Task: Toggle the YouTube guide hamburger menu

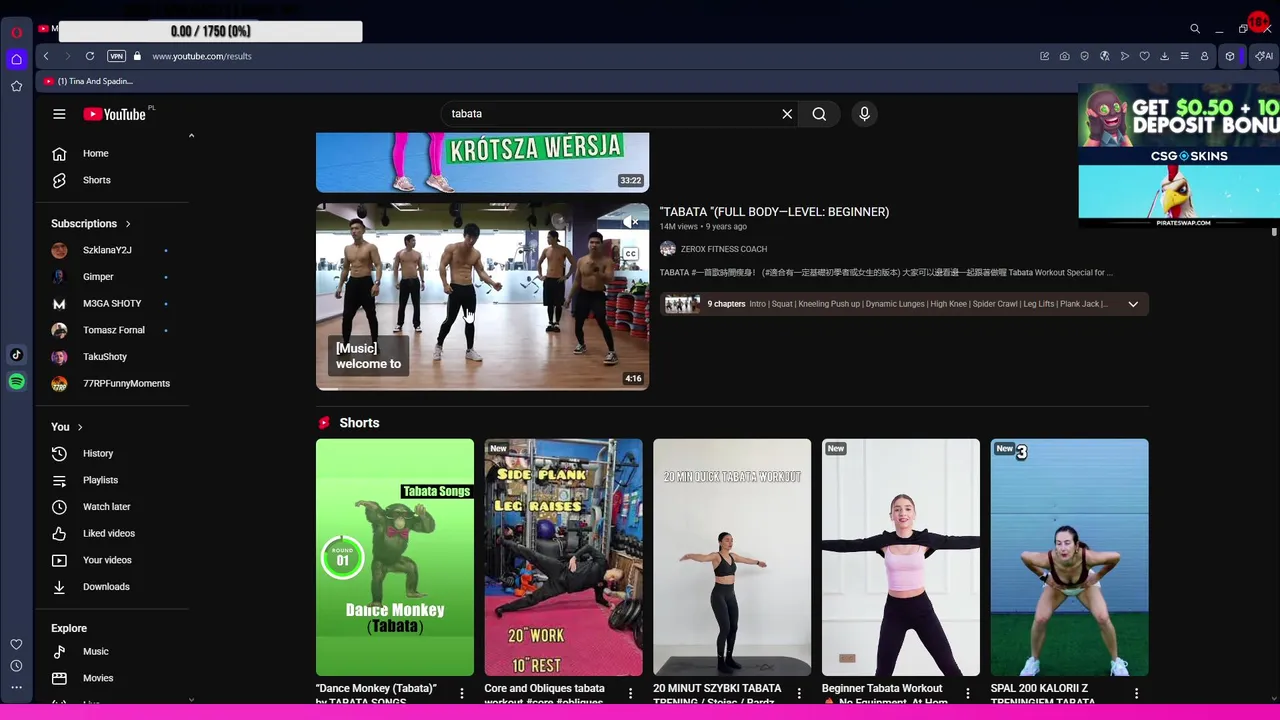Action: (59, 114)
